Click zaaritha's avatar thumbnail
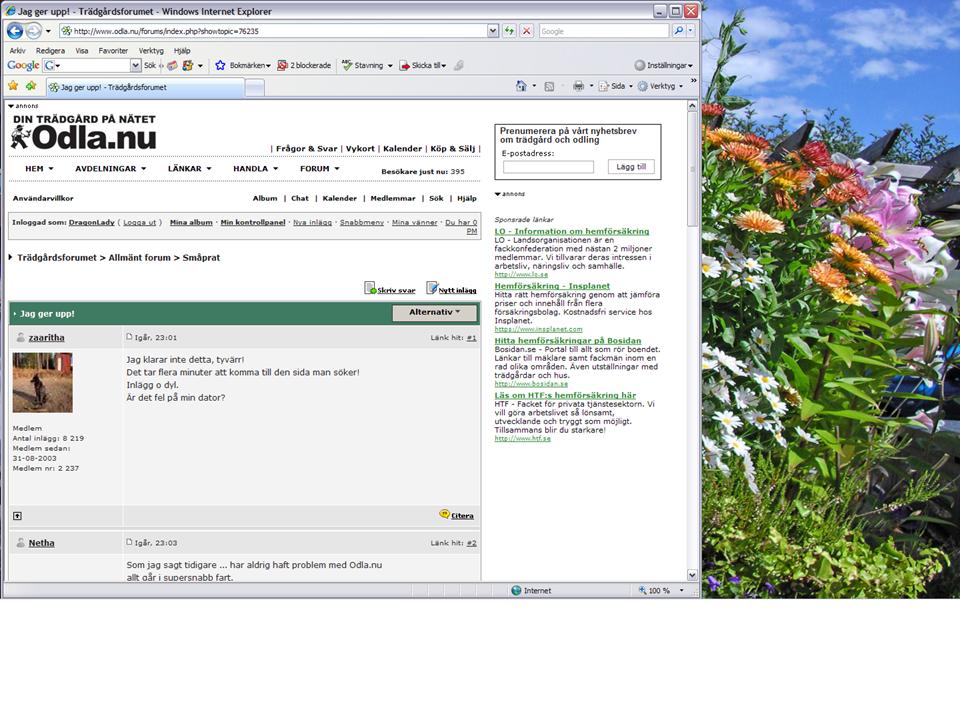The image size is (960, 720). (42, 382)
